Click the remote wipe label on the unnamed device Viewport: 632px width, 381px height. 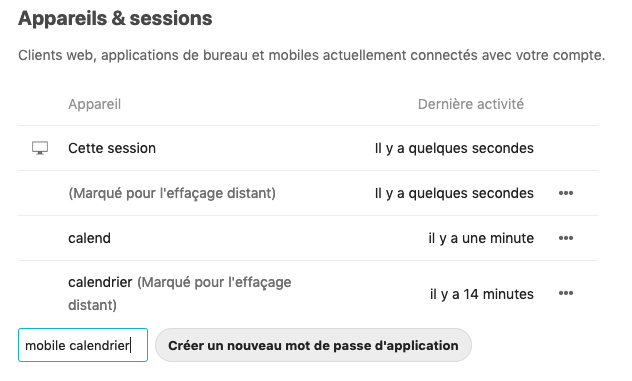click(172, 193)
